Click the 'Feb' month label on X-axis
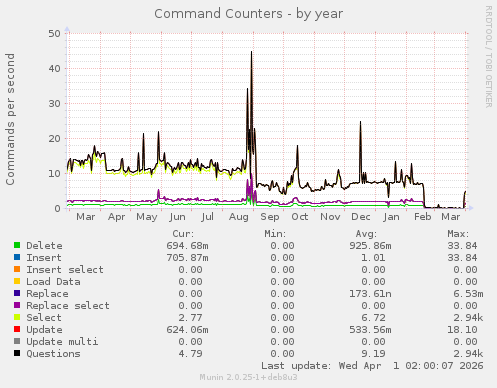 click(422, 217)
